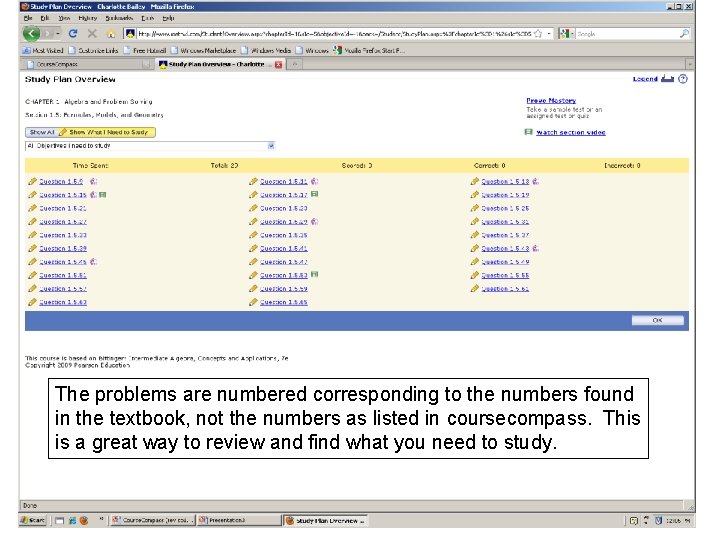Reload the page with the refresh icon

(x=73, y=34)
